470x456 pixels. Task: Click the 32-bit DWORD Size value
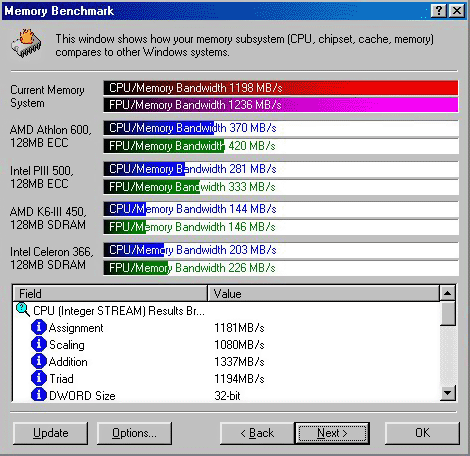(227, 396)
